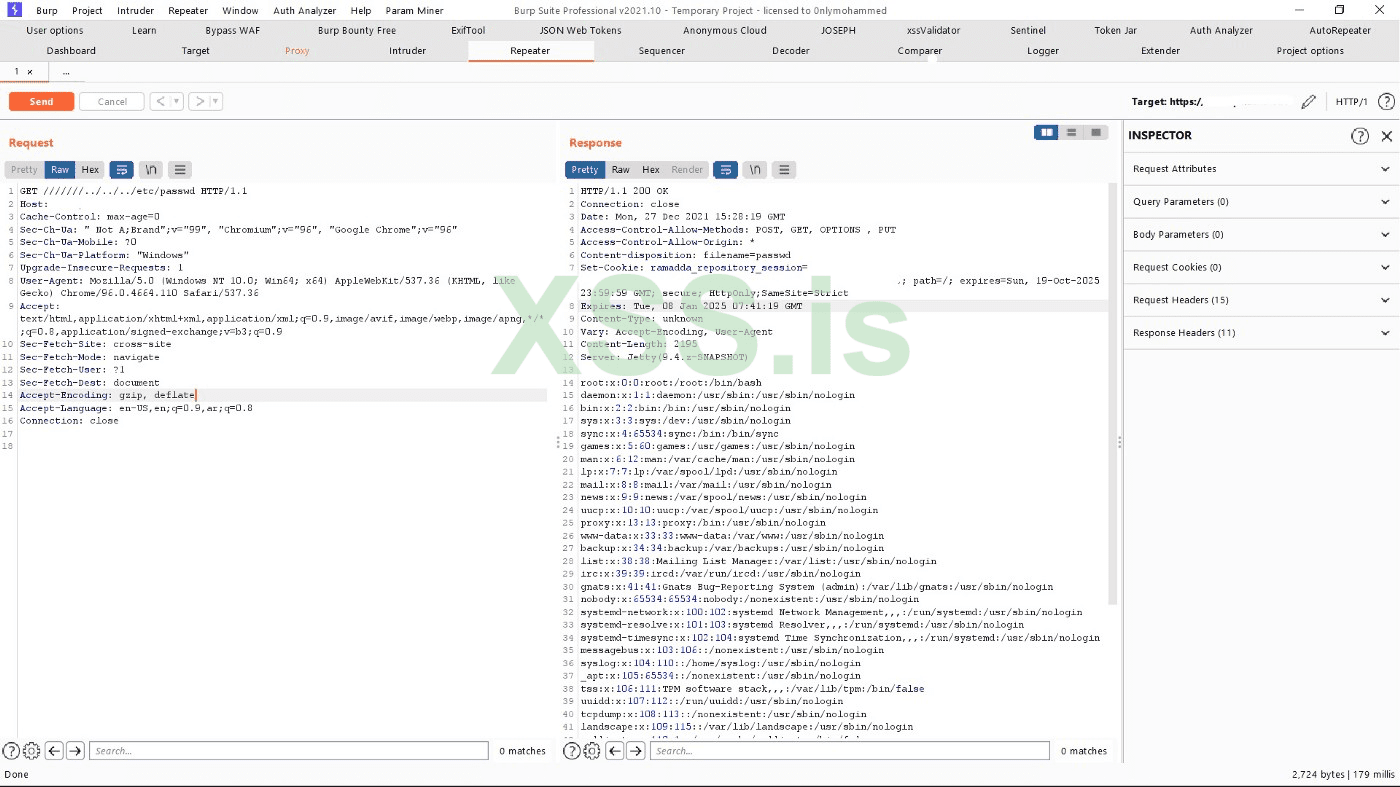The height and width of the screenshot is (787, 1400).
Task: Switch Response view to Raw
Action: pos(621,170)
